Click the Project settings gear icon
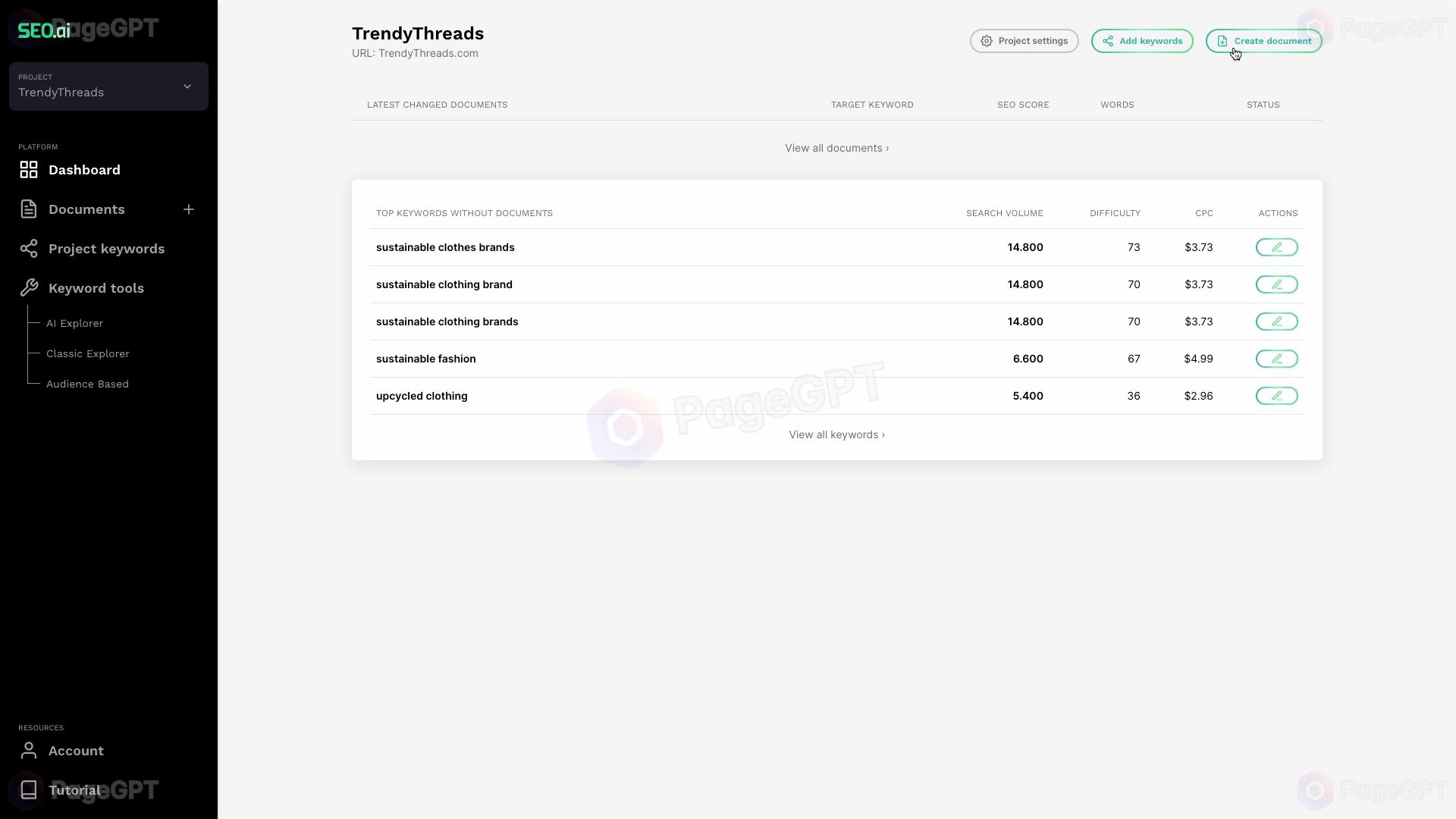Viewport: 1456px width, 819px height. click(x=988, y=41)
